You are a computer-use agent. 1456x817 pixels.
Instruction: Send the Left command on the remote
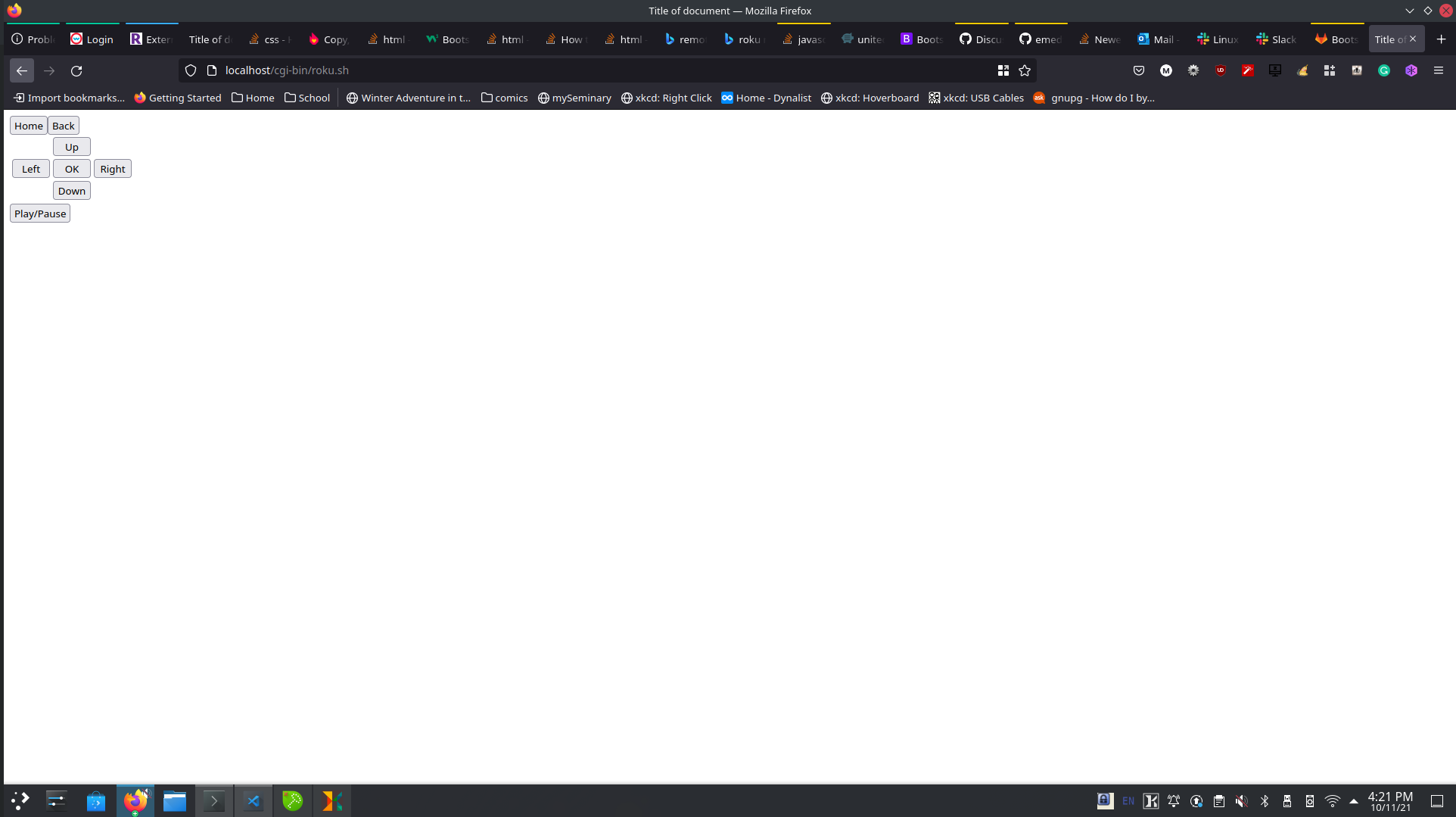[31, 169]
